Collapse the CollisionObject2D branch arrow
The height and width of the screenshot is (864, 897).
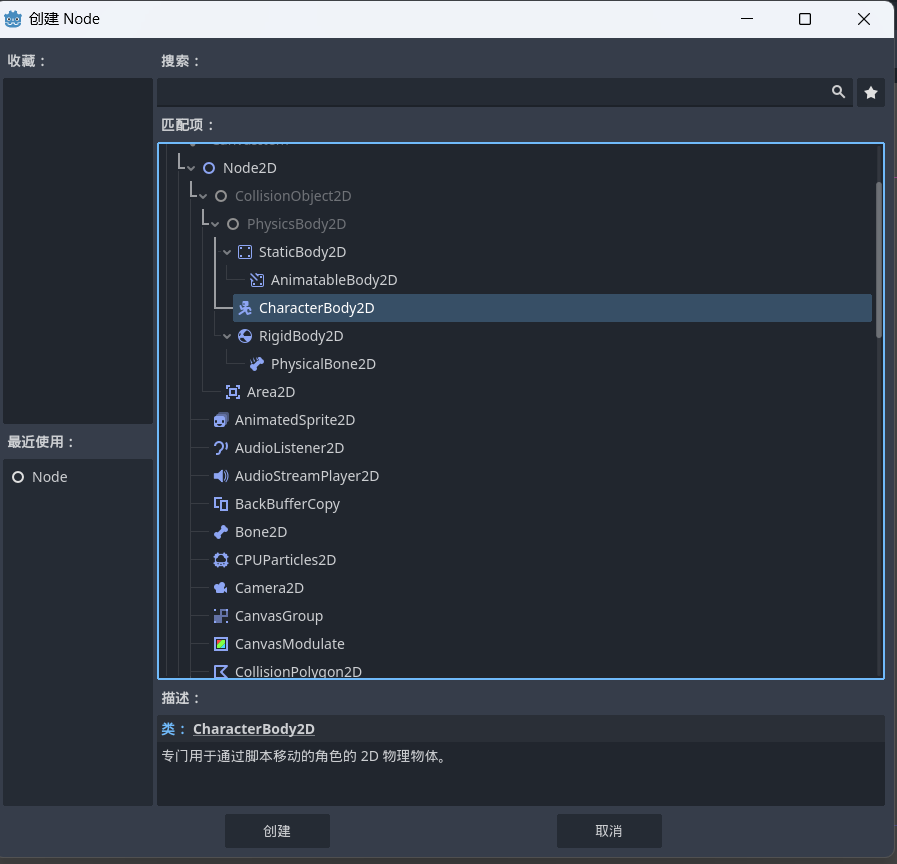[x=203, y=196]
